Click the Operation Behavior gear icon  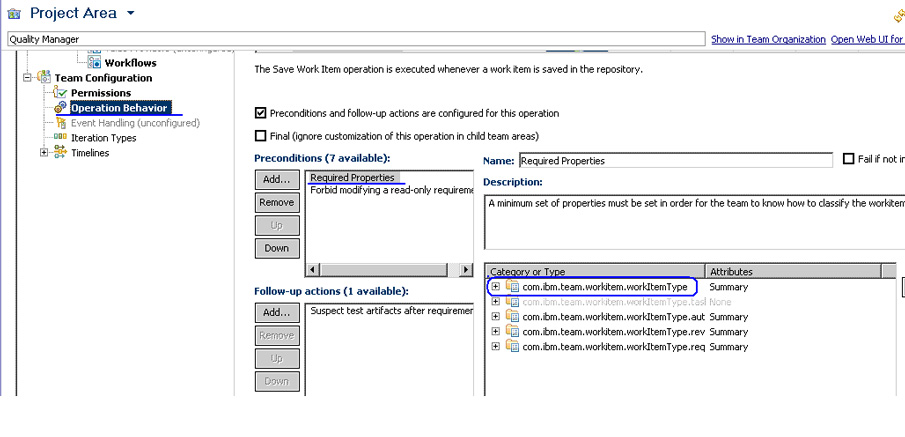coord(61,107)
